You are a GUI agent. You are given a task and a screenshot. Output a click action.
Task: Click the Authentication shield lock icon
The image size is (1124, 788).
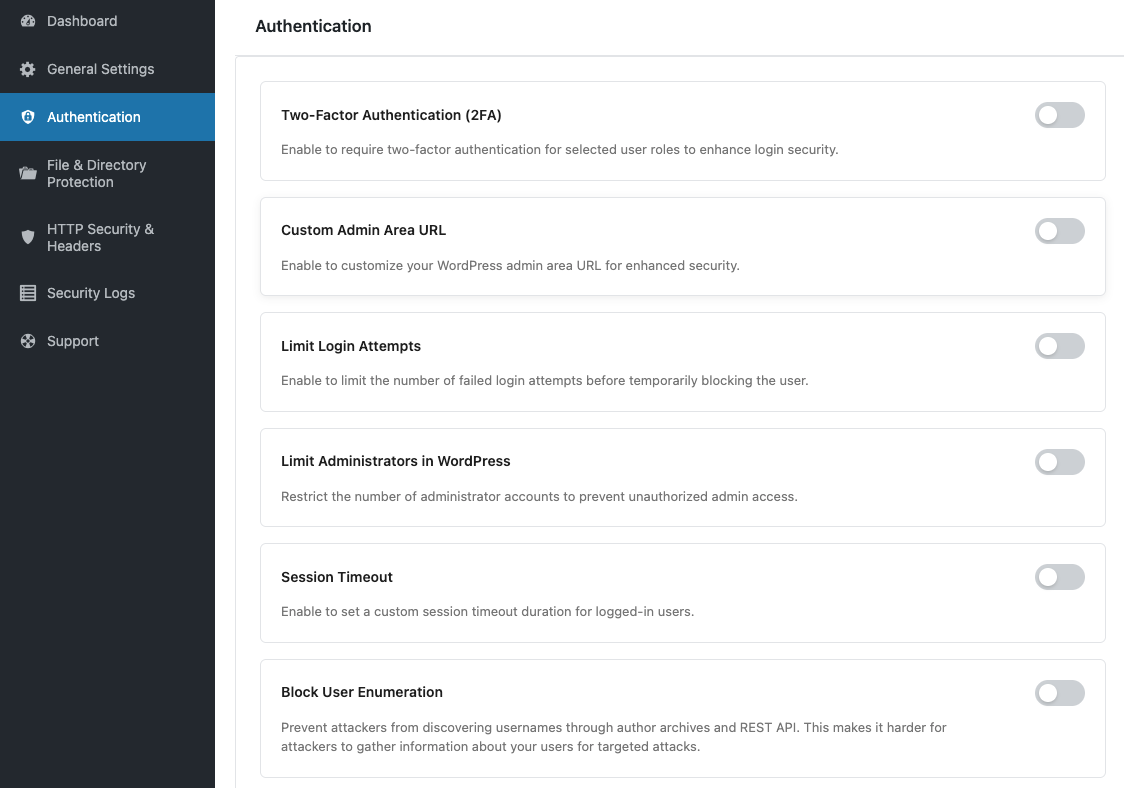pos(28,117)
